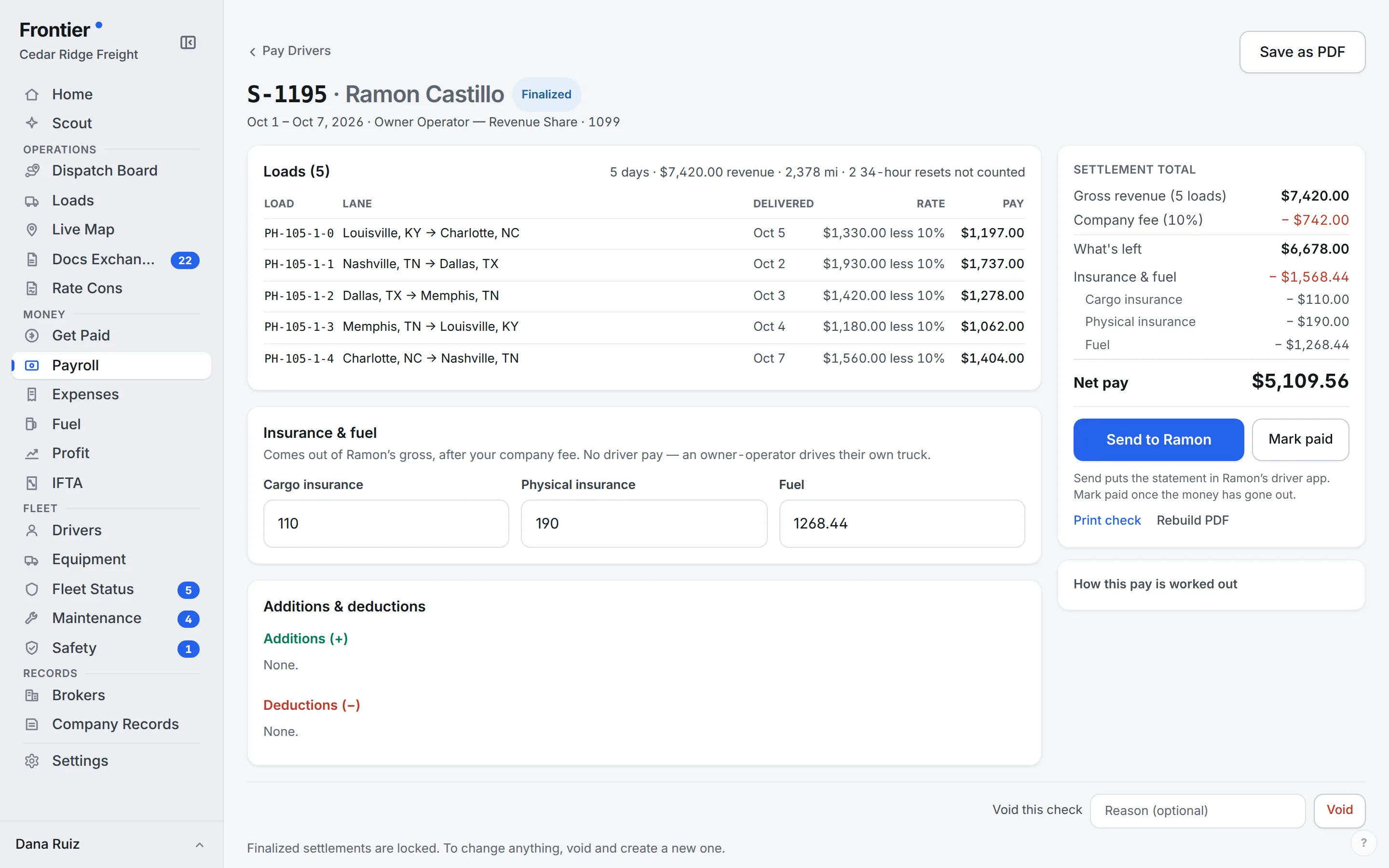
Task: Click the Cargo insurance input field
Action: [x=386, y=524]
